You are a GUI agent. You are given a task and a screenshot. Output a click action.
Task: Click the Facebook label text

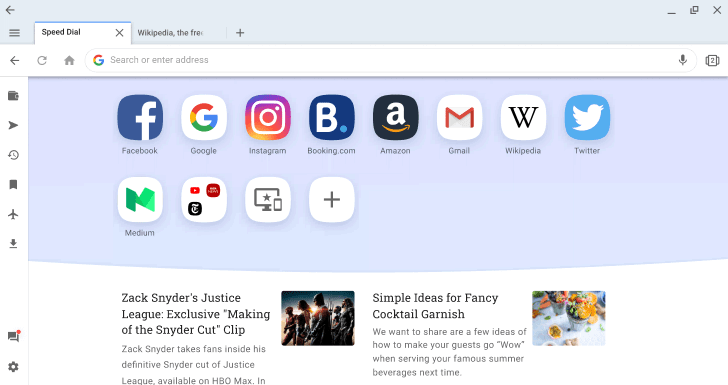click(140, 150)
